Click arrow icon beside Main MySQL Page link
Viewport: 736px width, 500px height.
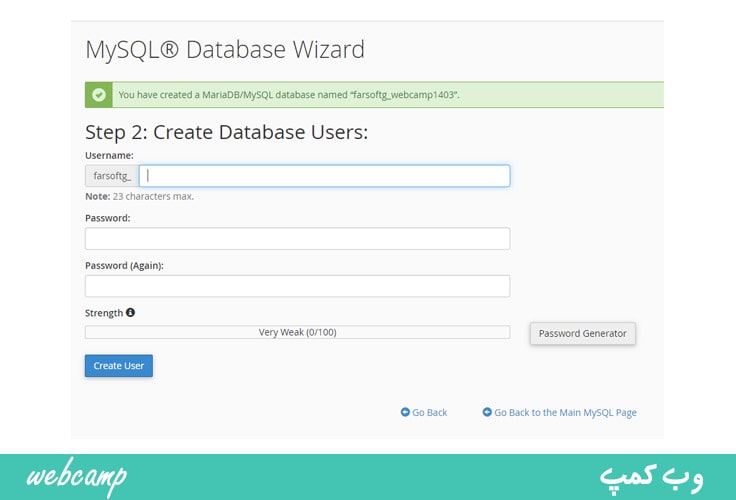[x=487, y=412]
